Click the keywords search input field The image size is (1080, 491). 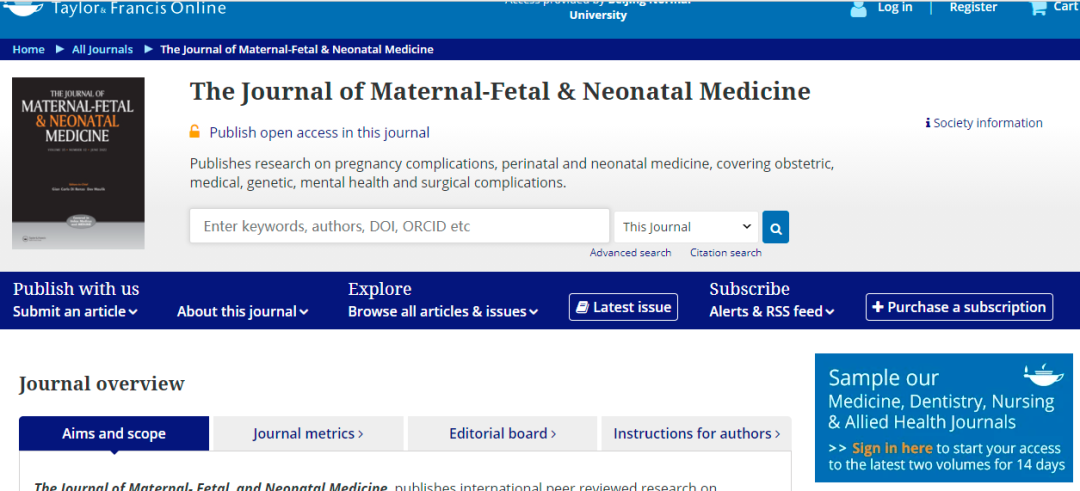tap(399, 226)
